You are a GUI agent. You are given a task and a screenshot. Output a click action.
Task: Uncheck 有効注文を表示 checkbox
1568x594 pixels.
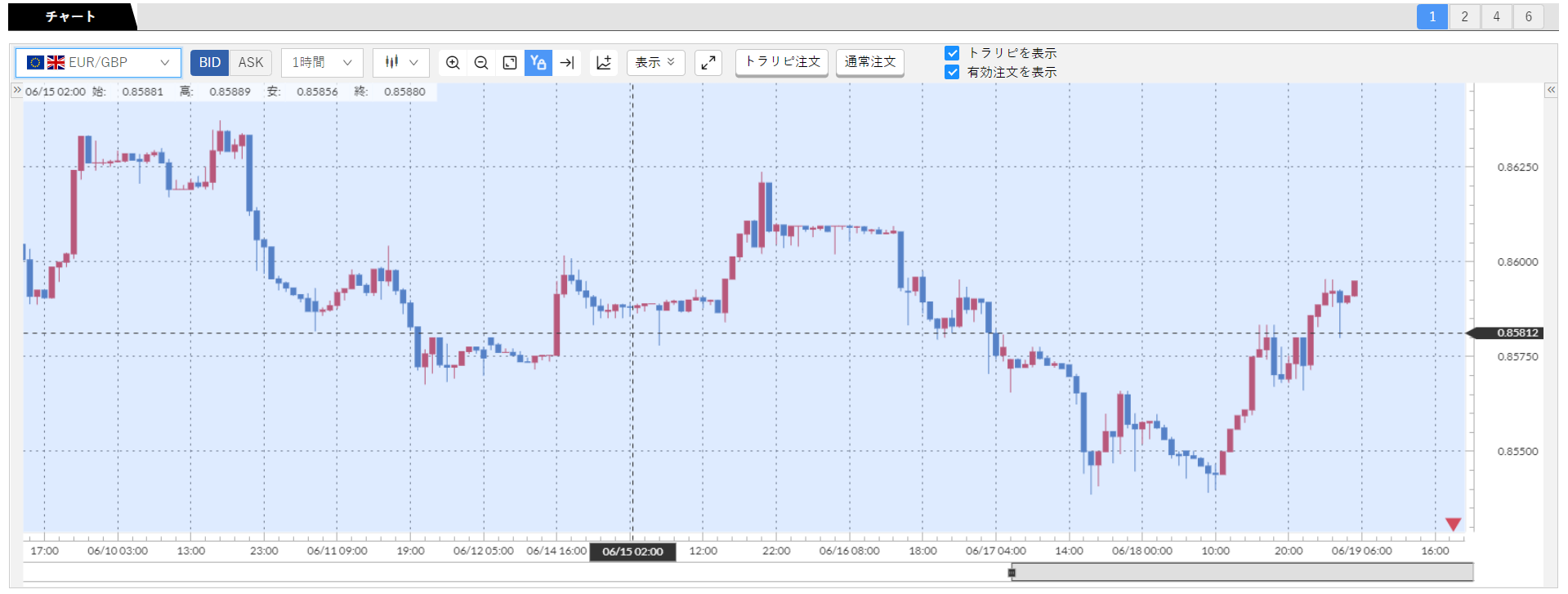pyautogui.click(x=952, y=72)
